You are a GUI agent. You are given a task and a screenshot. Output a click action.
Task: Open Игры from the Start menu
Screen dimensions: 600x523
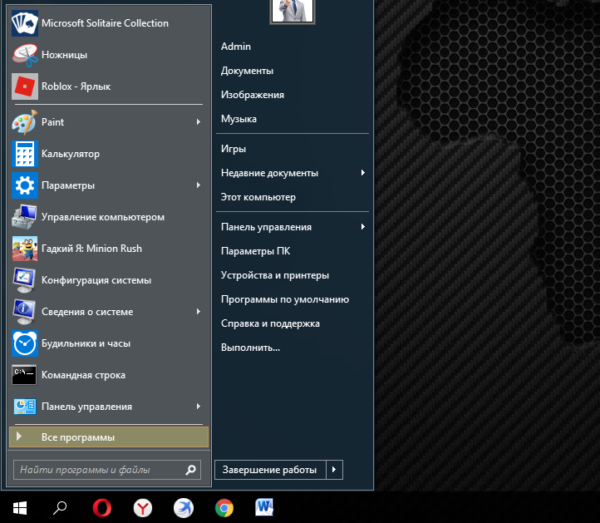[x=233, y=149]
